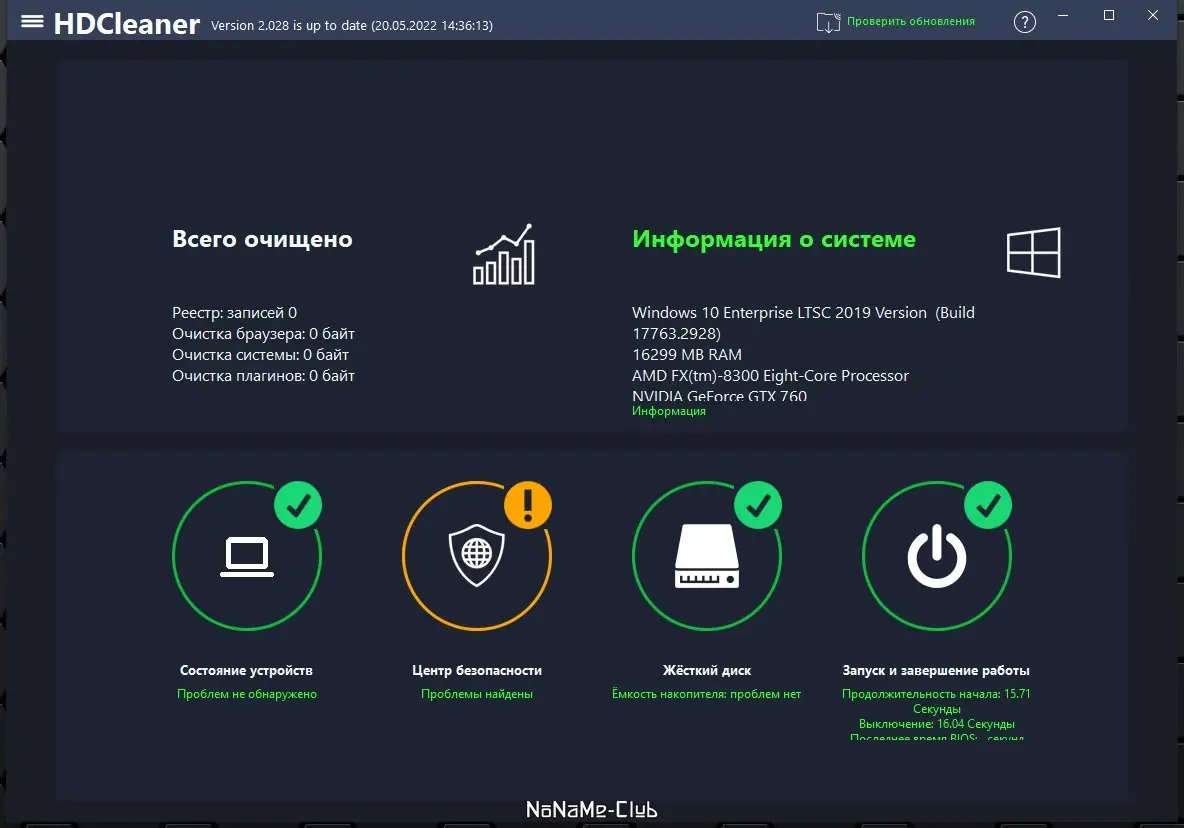The height and width of the screenshot is (828, 1184).
Task: Click Очистка браузера: 0 байт line
Action: 264,334
